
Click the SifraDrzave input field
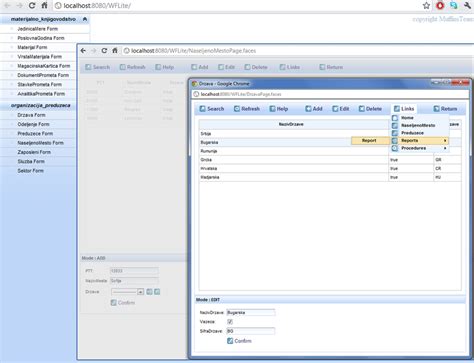coord(251,331)
